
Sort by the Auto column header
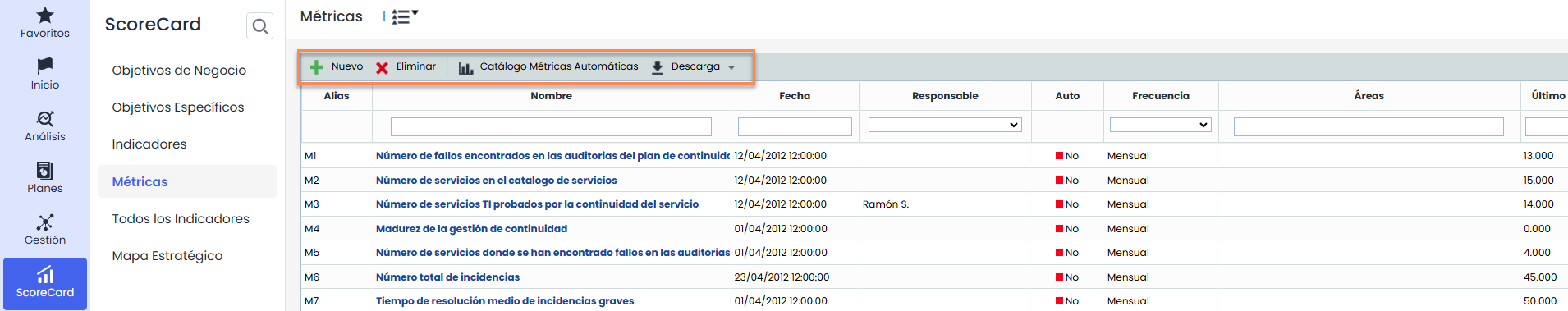pyautogui.click(x=1067, y=96)
